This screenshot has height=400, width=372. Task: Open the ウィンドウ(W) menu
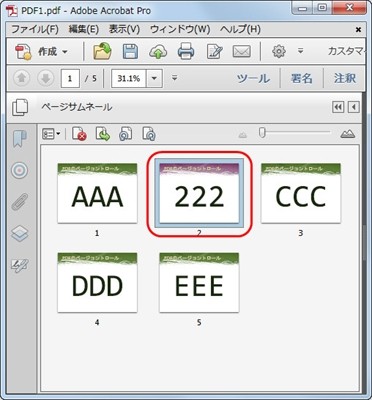(x=180, y=29)
